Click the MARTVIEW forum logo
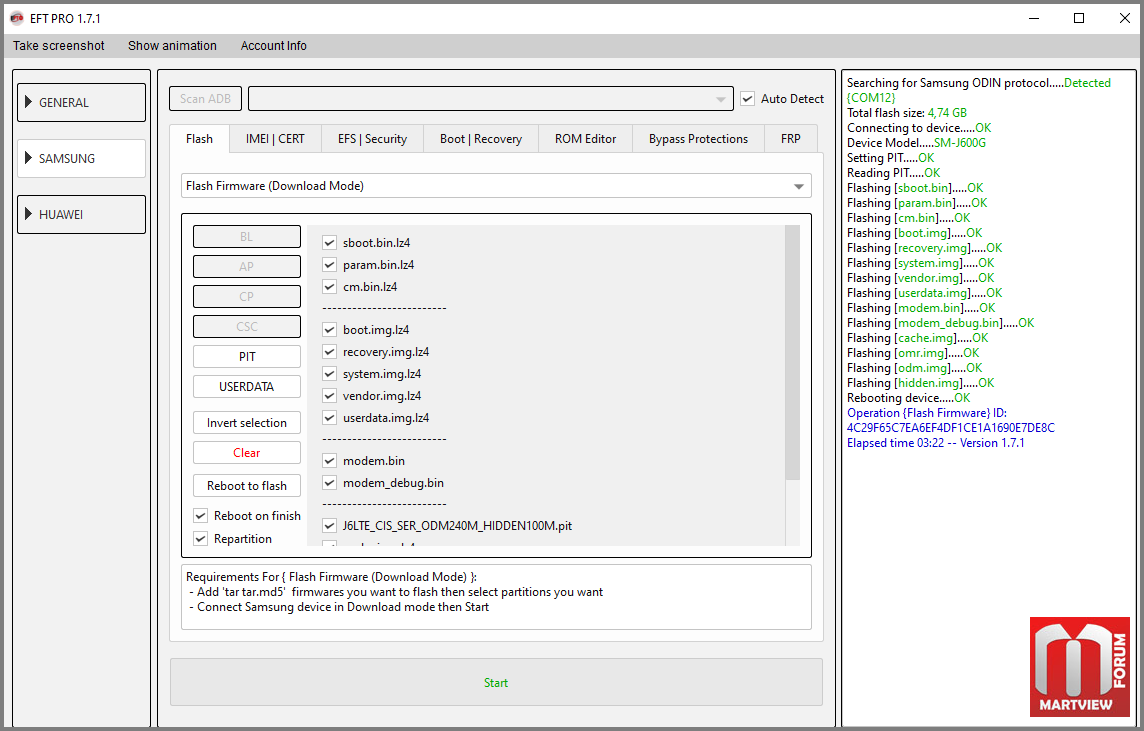Screen dimensions: 1144x731 [1082, 667]
